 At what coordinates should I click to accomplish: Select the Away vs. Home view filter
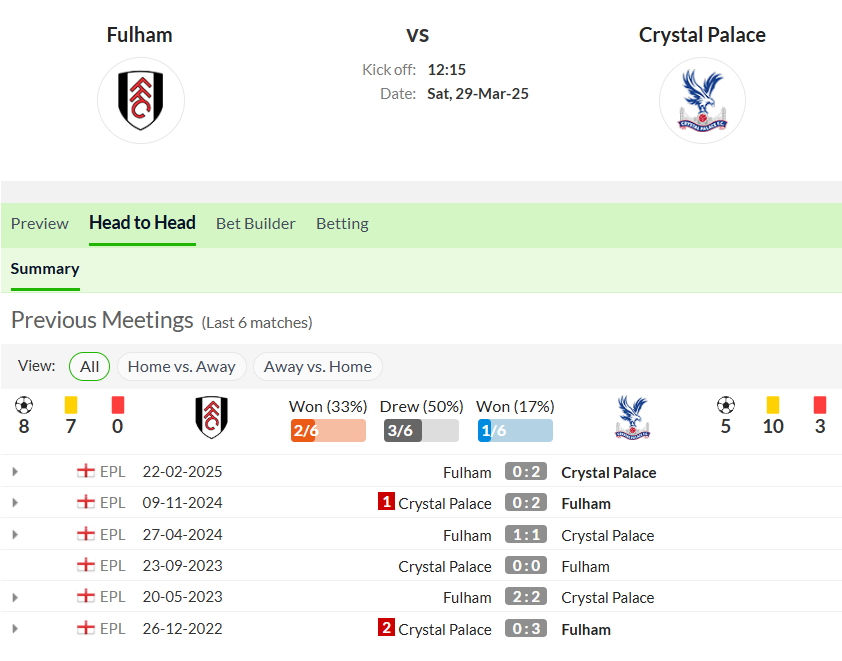click(317, 367)
